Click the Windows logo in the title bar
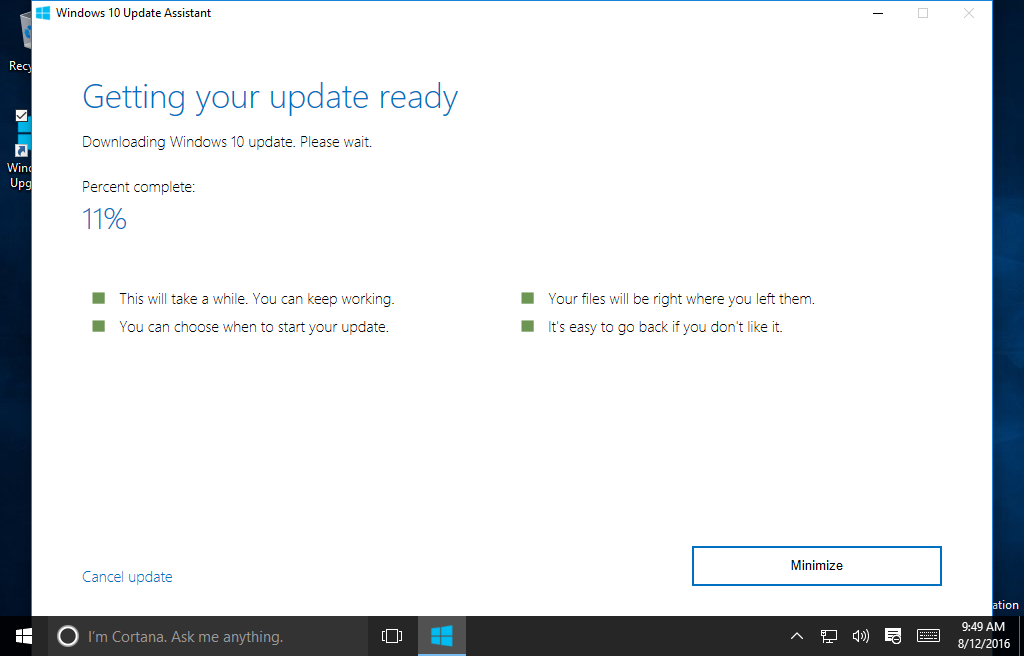The width and height of the screenshot is (1024, 656). tap(43, 13)
